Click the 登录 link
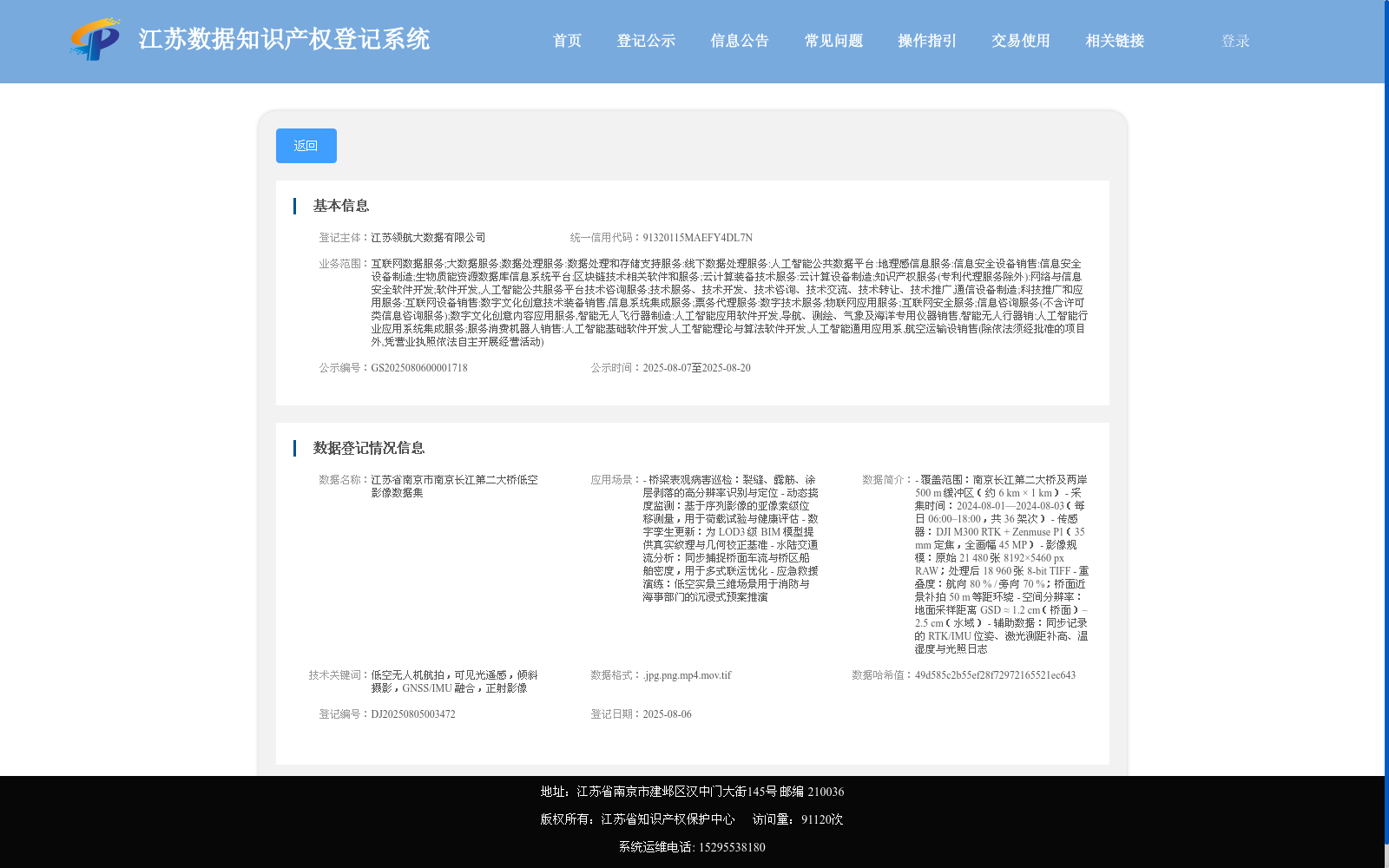 (1235, 41)
